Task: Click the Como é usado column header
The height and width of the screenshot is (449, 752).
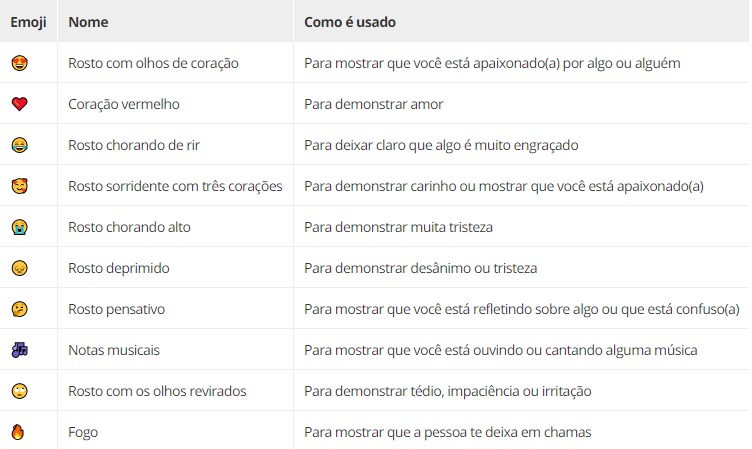Action: point(350,22)
